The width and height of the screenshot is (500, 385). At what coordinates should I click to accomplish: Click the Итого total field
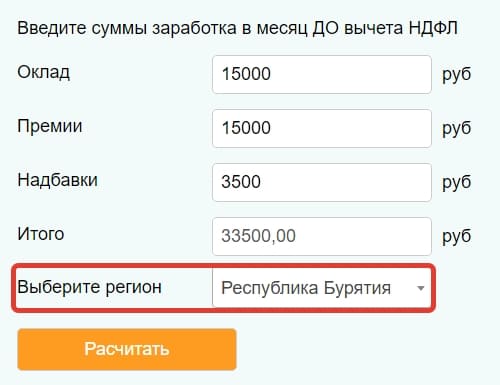(322, 236)
